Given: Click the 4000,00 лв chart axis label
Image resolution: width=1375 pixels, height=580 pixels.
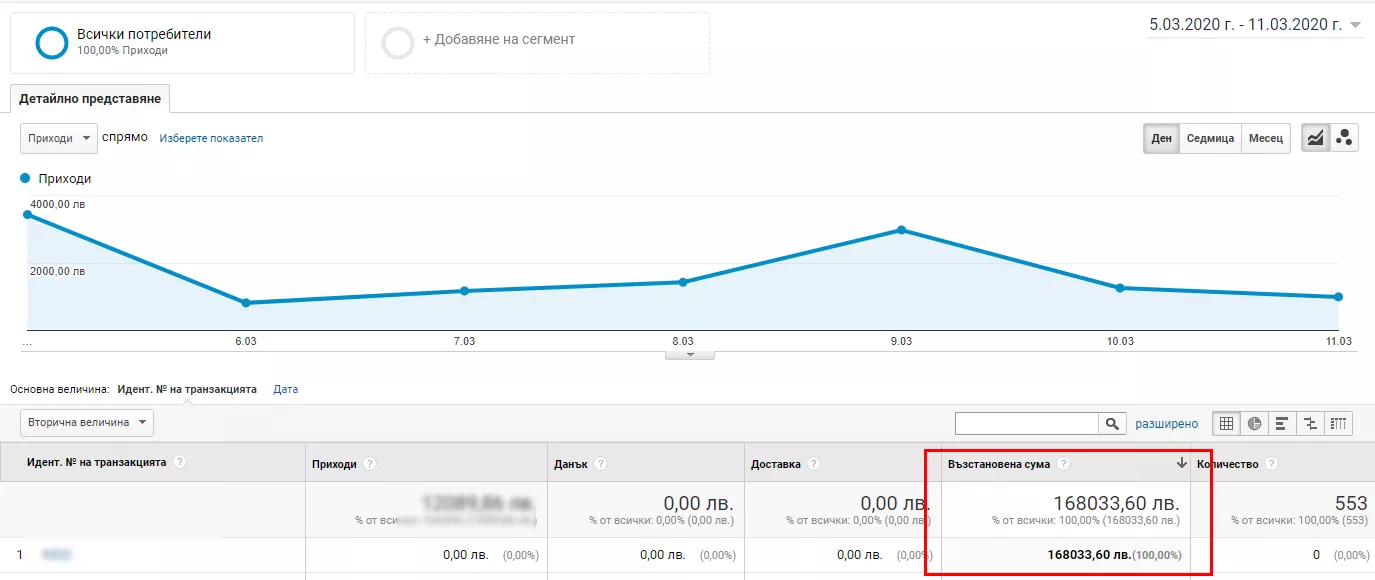Looking at the screenshot, I should pyautogui.click(x=58, y=204).
